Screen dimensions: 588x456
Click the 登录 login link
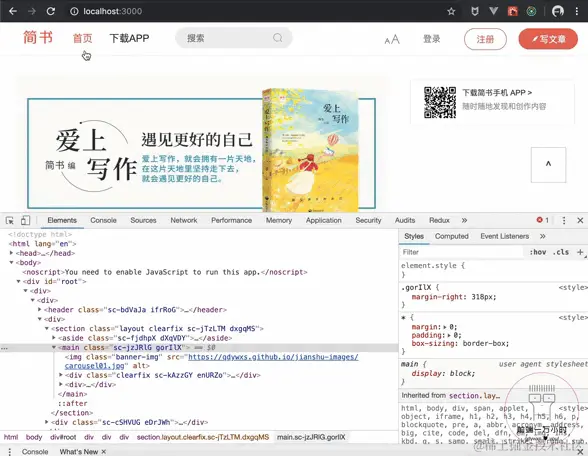point(432,39)
